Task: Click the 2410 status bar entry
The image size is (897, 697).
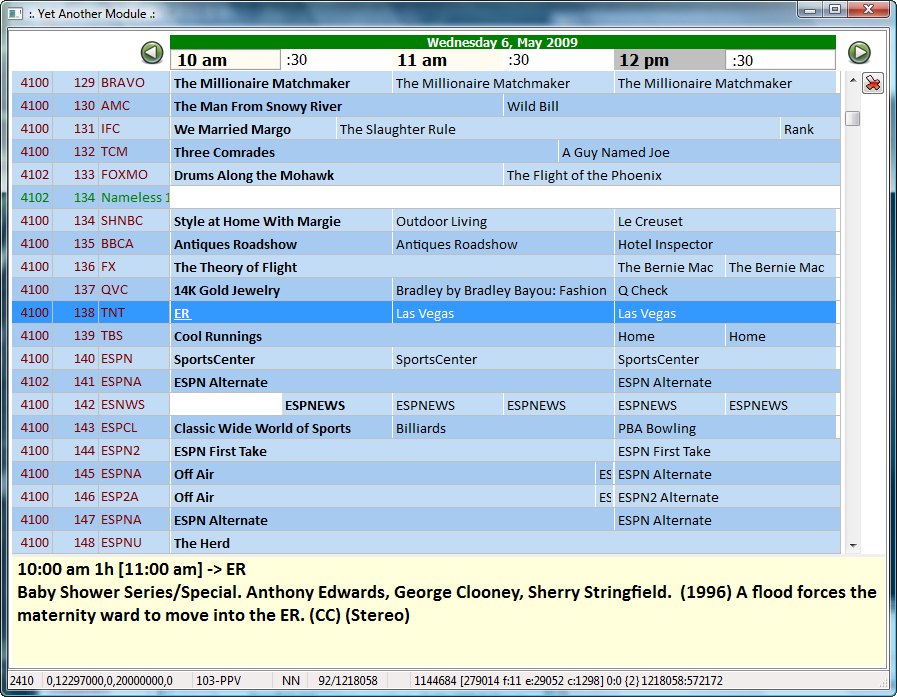Action: tap(22, 680)
